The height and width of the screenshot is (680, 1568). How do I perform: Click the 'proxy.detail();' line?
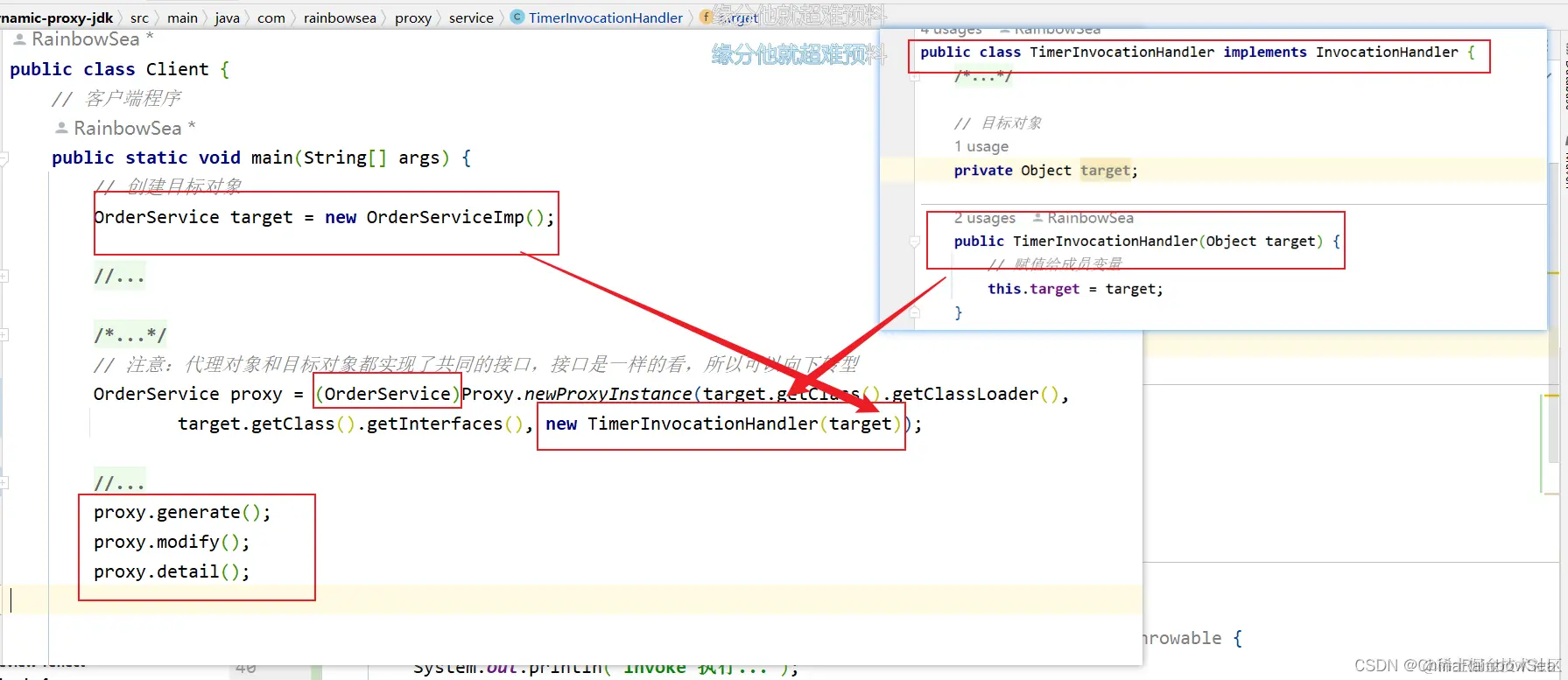(172, 571)
